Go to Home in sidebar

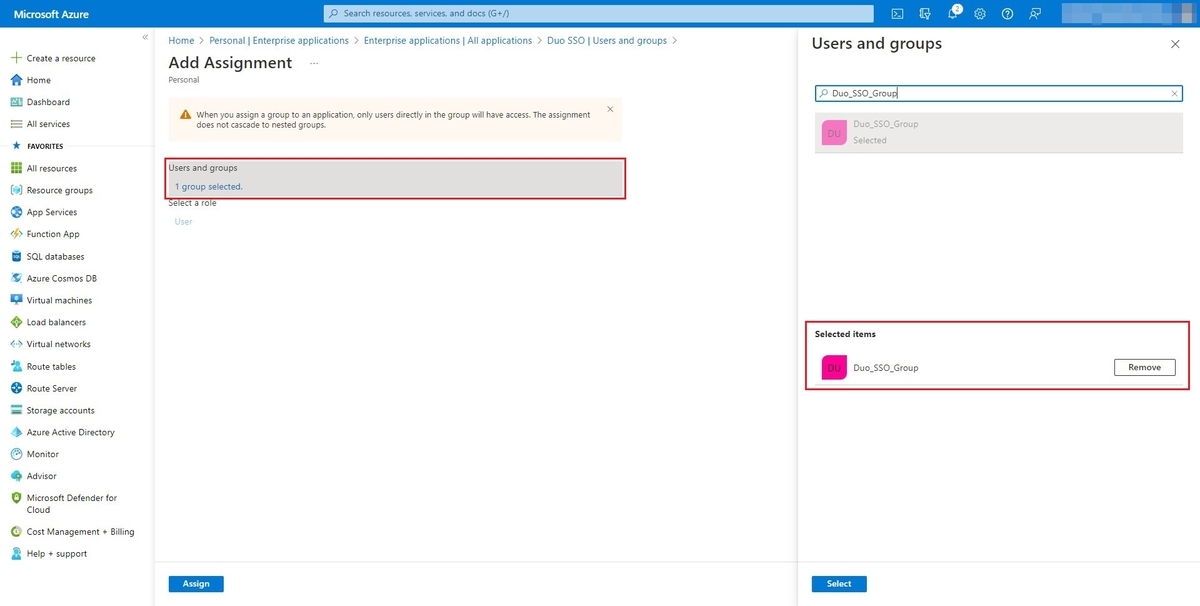[x=39, y=80]
